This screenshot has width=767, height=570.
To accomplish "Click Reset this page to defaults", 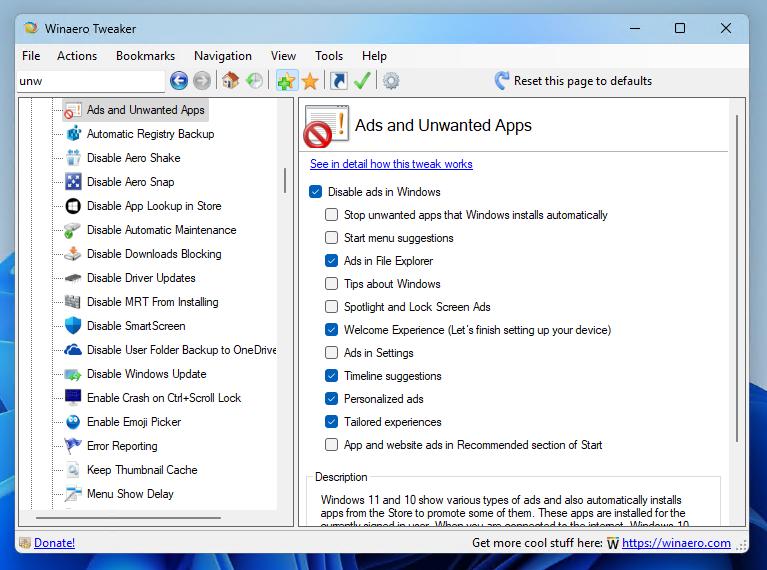I will pyautogui.click(x=583, y=81).
